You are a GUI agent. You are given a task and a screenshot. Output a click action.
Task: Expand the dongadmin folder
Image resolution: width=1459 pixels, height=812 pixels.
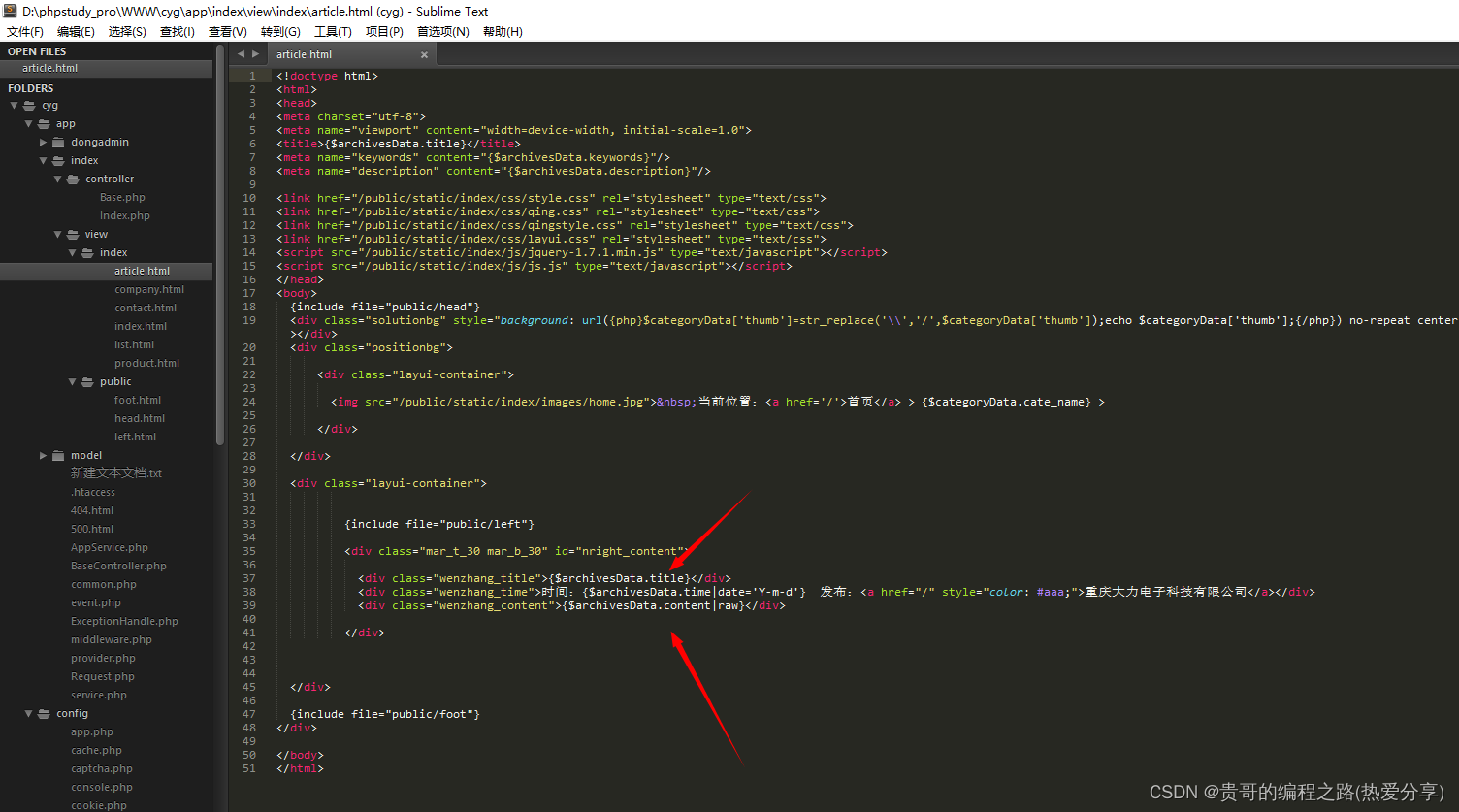(x=44, y=142)
